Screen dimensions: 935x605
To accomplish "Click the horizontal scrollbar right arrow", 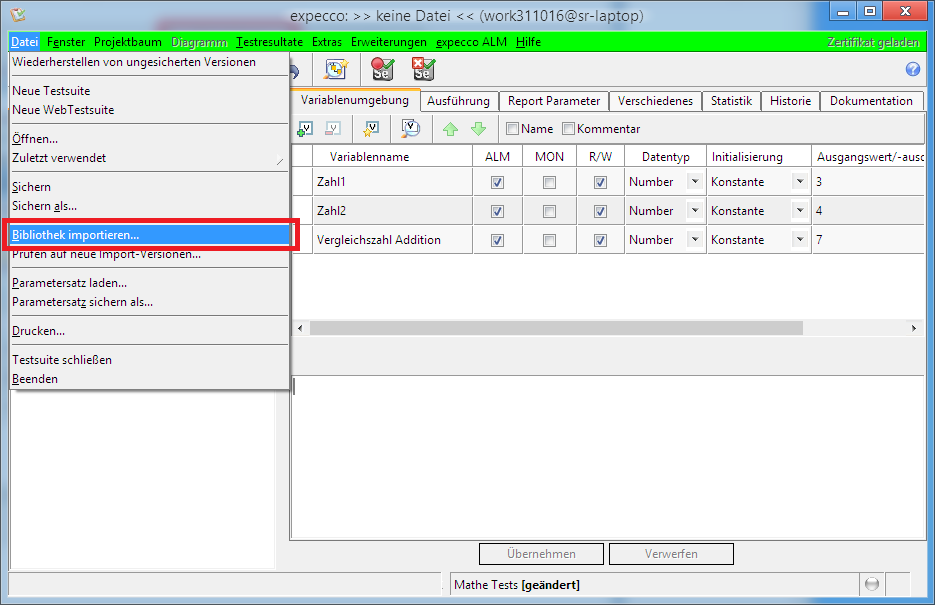I will pyautogui.click(x=913, y=328).
